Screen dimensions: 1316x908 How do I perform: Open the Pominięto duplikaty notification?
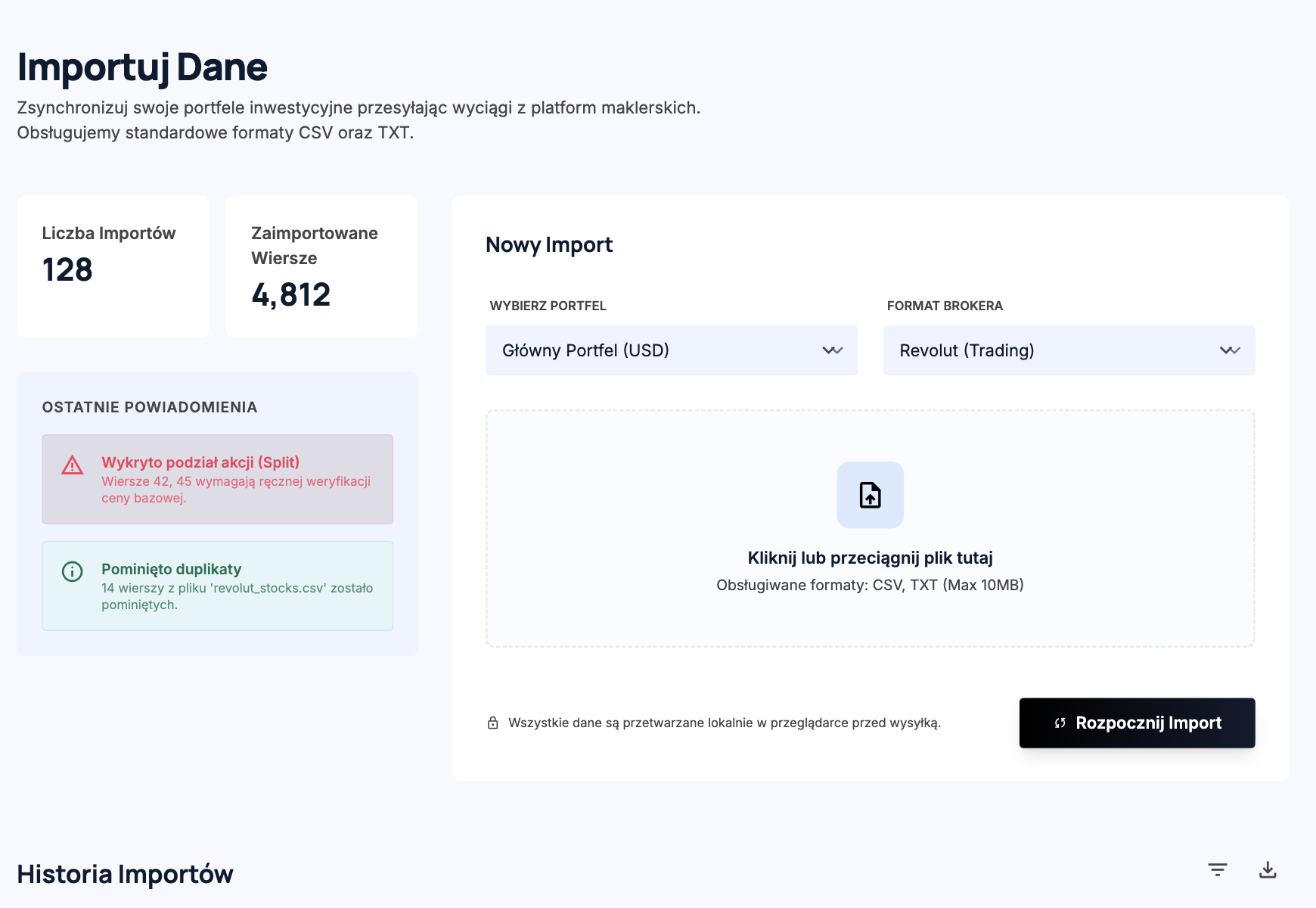(x=218, y=586)
